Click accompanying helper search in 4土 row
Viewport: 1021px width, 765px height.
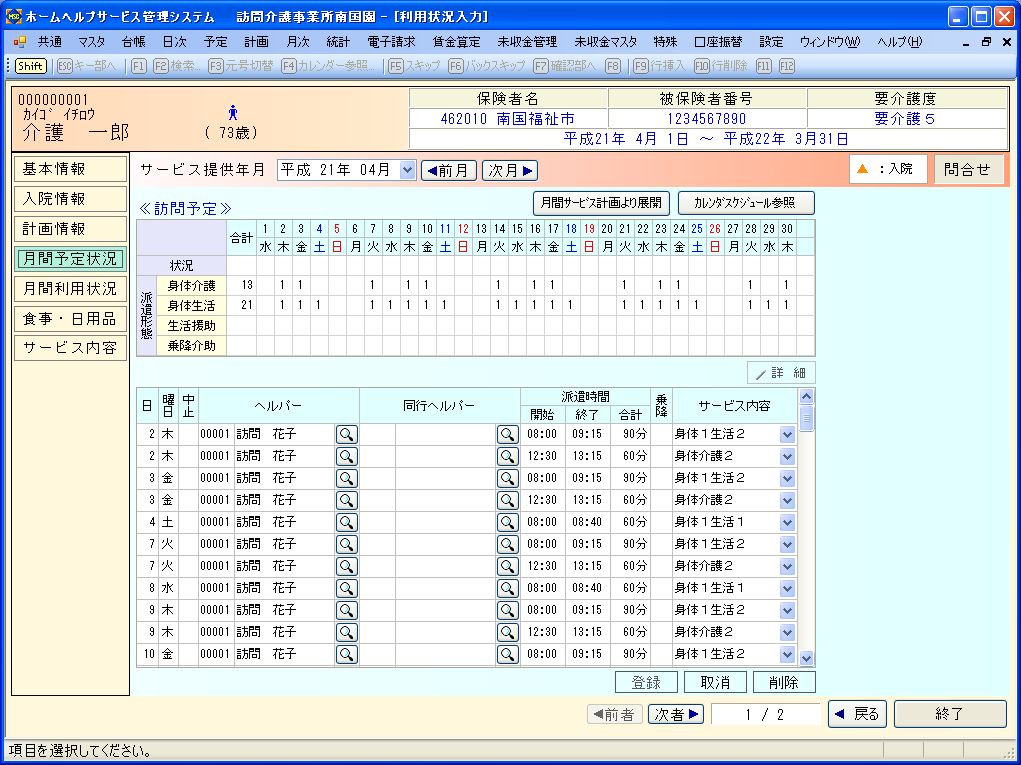click(508, 522)
